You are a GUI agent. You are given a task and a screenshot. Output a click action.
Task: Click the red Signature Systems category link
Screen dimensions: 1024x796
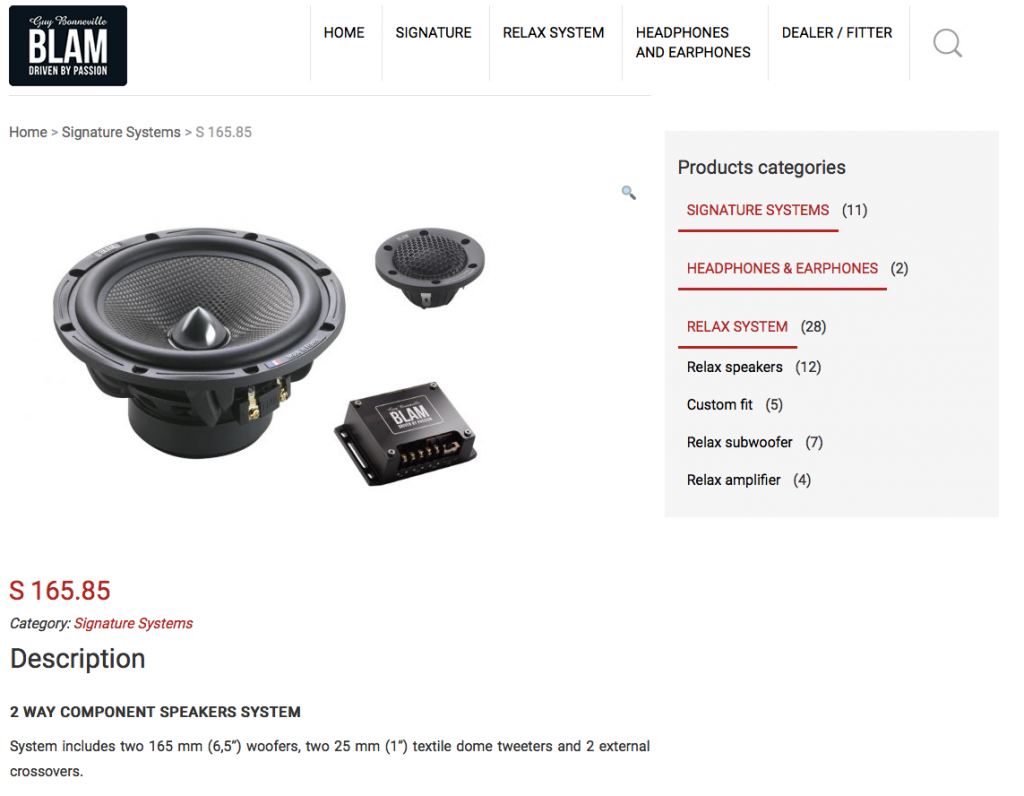pos(133,624)
